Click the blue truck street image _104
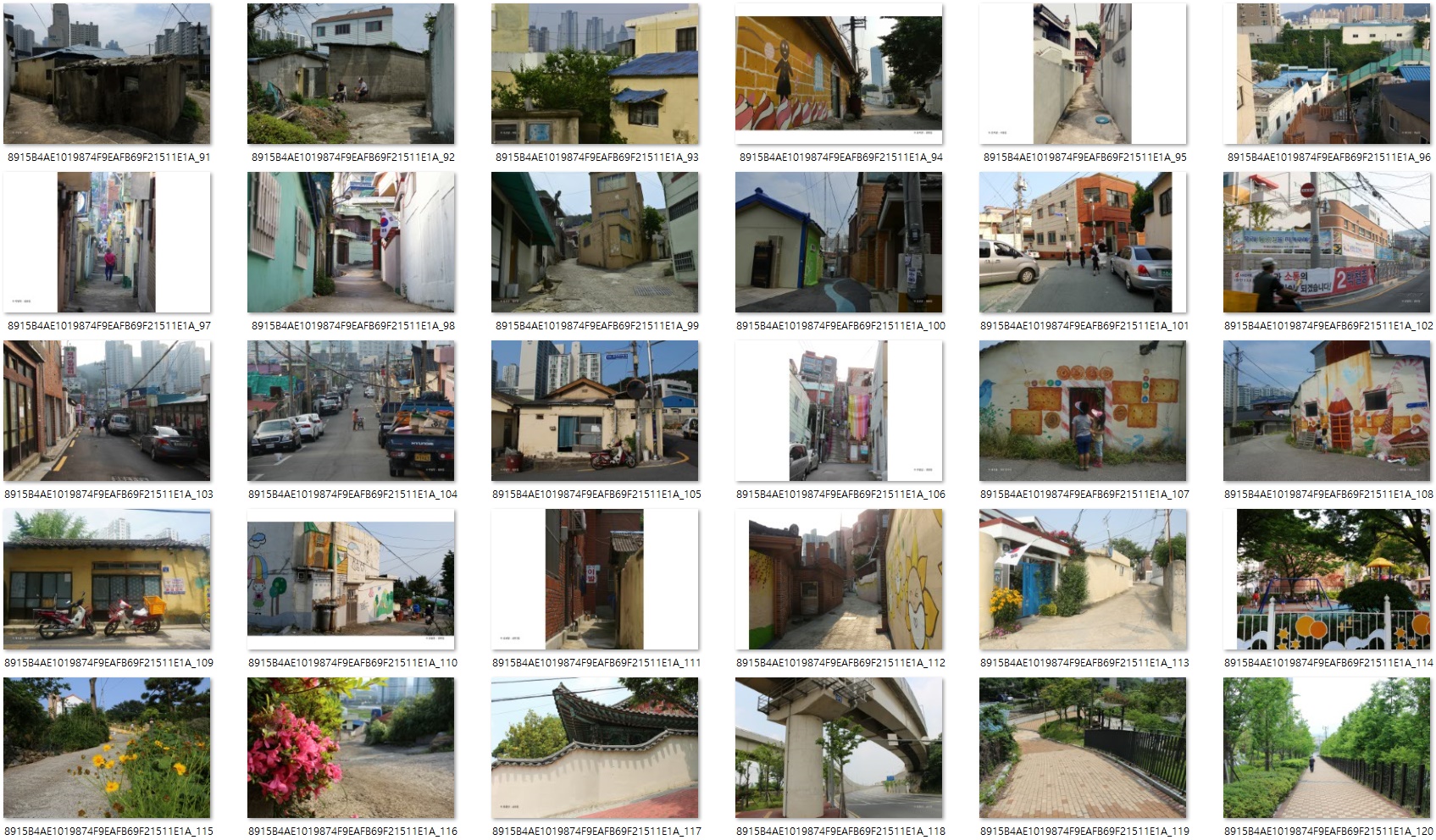Screen dimensions: 1436x840 [x=351, y=411]
